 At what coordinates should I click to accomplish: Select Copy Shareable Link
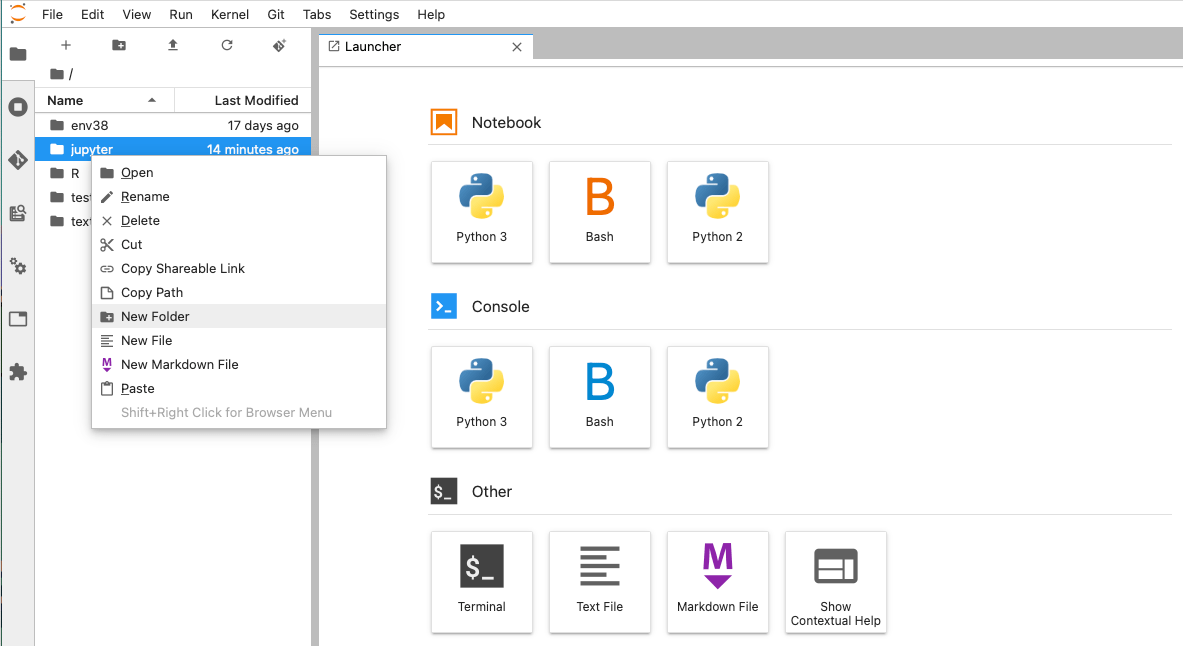[x=238, y=269]
